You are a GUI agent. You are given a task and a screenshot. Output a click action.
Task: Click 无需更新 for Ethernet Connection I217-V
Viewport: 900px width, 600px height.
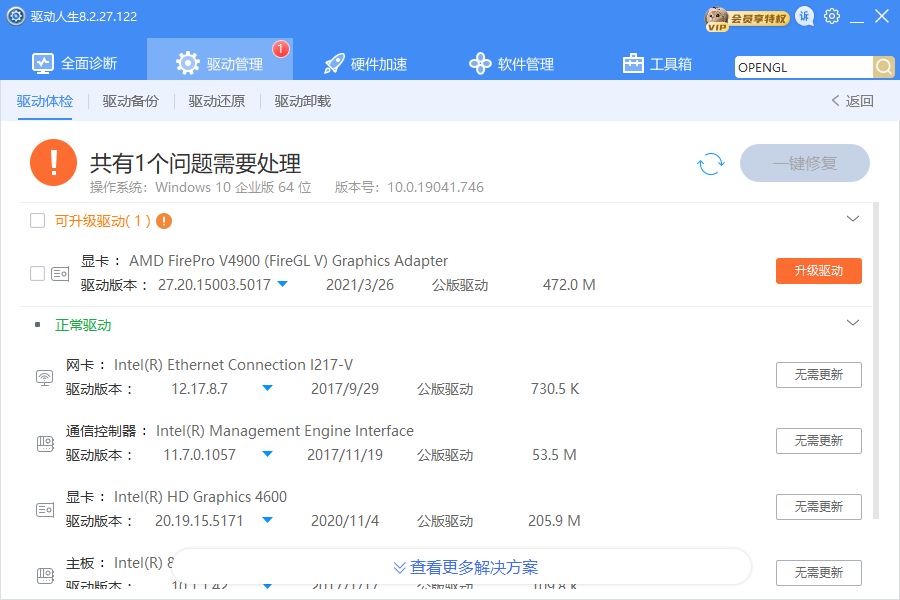tap(818, 375)
